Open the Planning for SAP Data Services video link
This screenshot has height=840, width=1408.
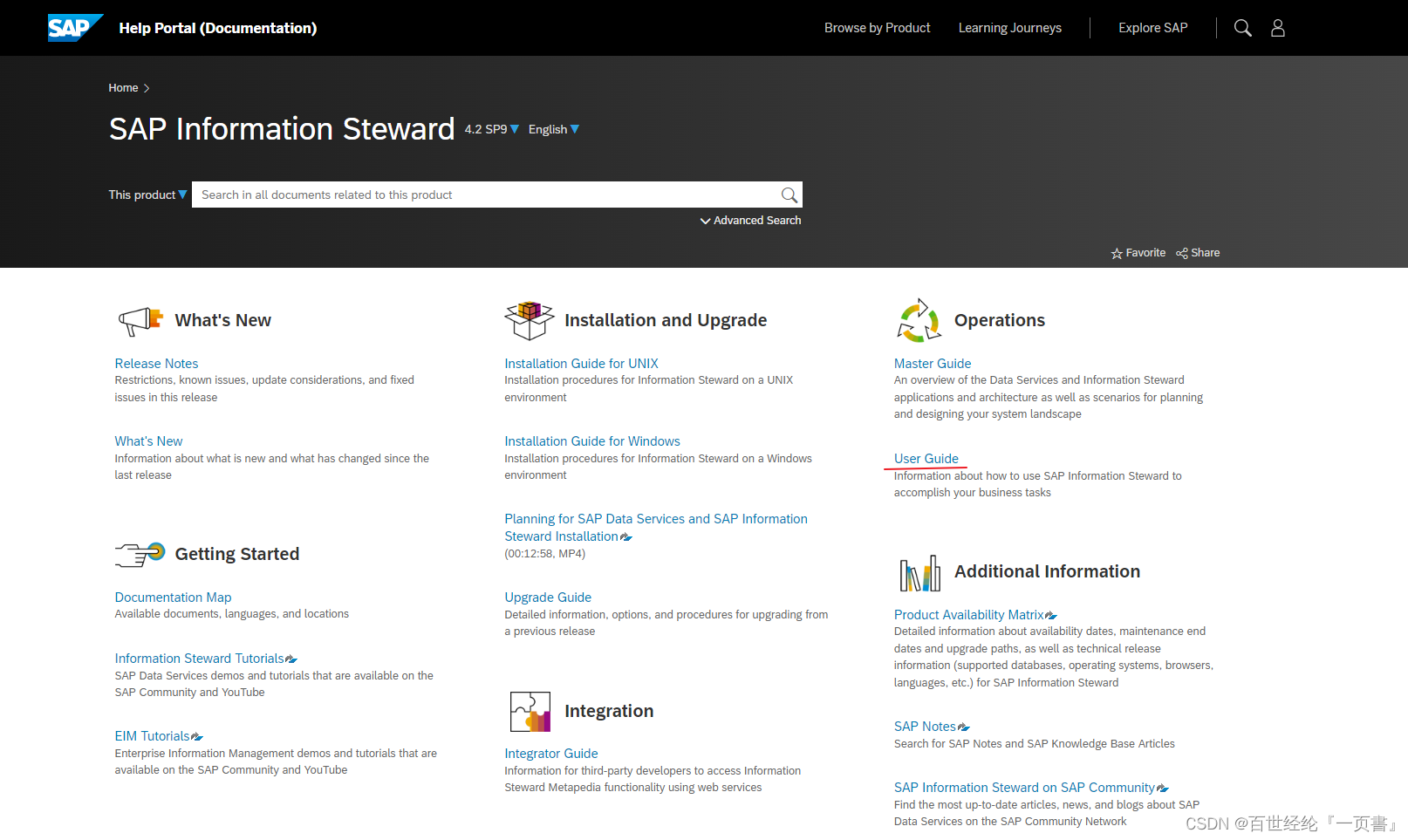(656, 528)
